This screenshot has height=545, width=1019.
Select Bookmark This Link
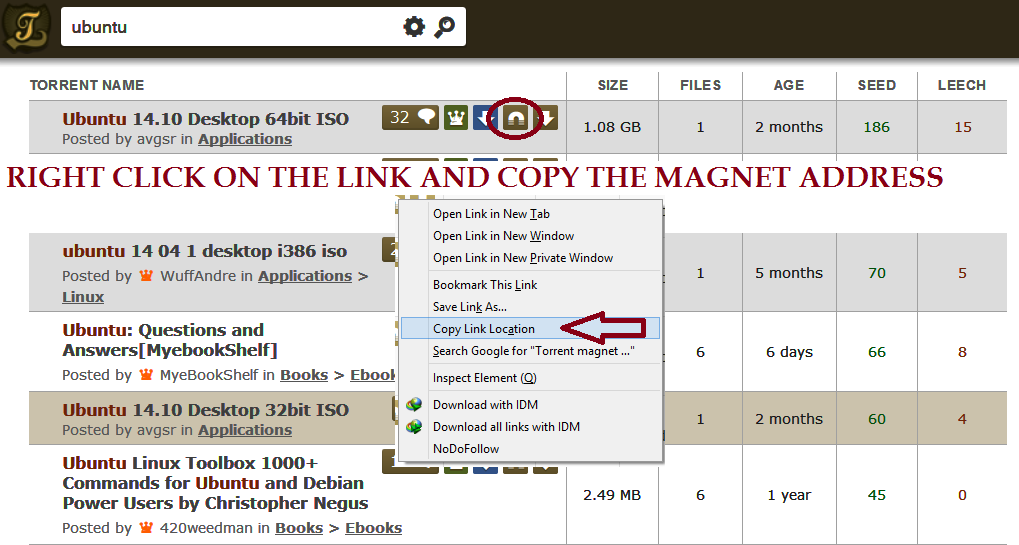tap(485, 285)
